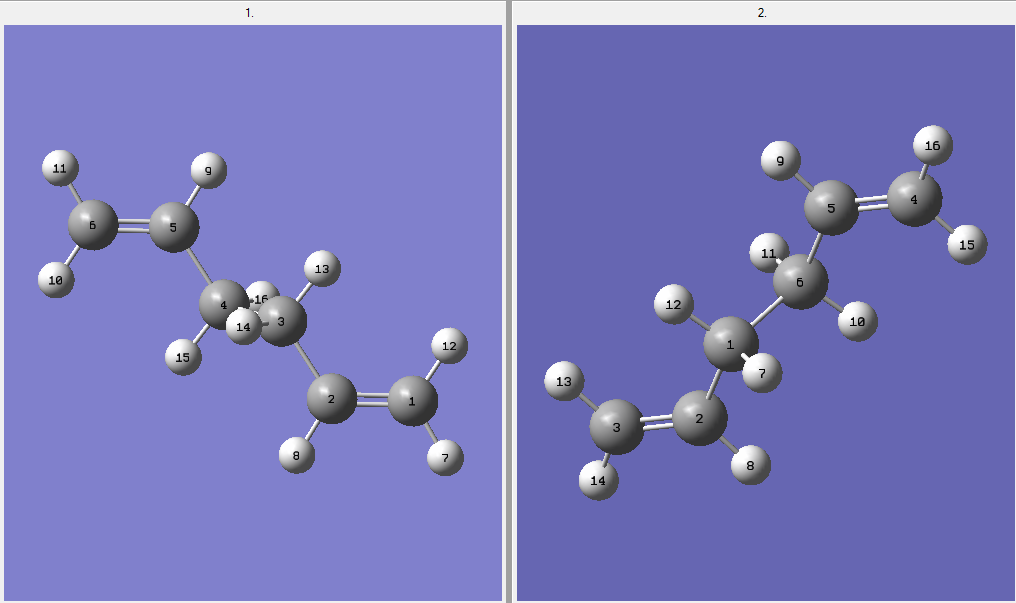1016x603 pixels.
Task: Pick carbon atom 3 in panel 2
Action: tap(617, 427)
